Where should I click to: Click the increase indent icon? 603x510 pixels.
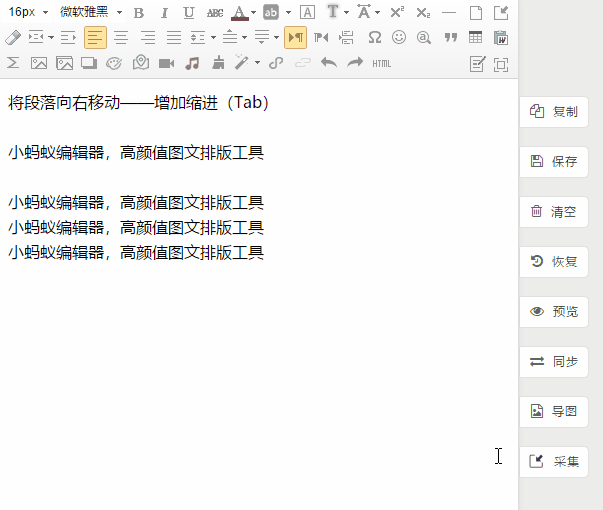pyautogui.click(x=36, y=38)
